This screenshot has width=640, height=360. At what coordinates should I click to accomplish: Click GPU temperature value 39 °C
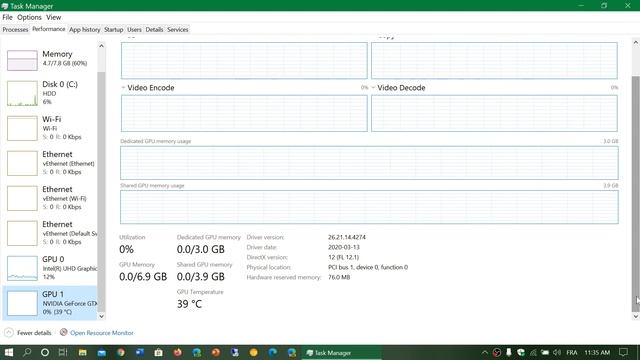pos(189,304)
